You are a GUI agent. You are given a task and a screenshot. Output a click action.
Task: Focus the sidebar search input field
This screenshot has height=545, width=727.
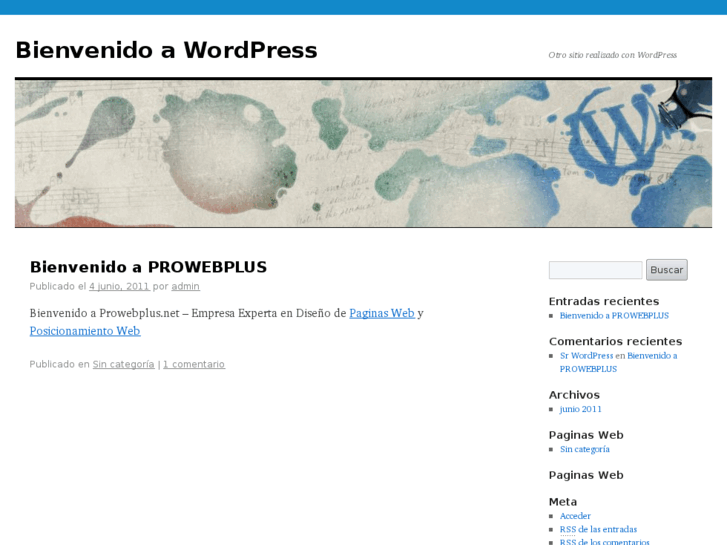(x=595, y=270)
